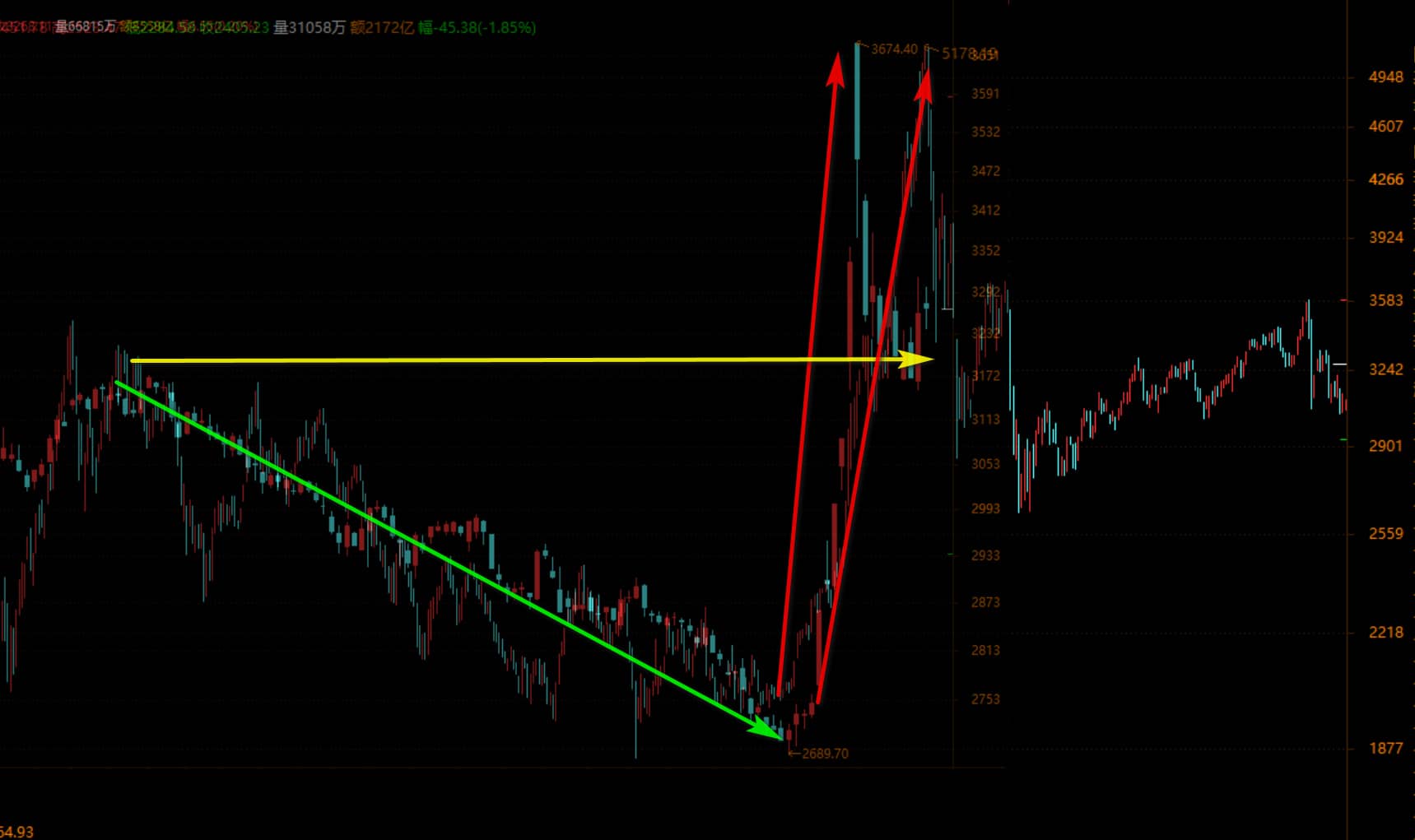Click the 3591 inner axis price label
Screen dimensions: 1415x840
pyautogui.click(x=985, y=94)
